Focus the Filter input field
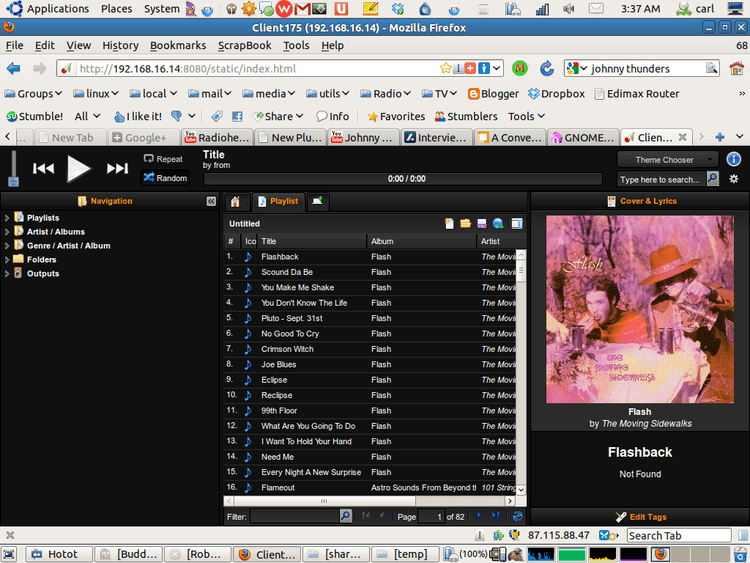Viewport: 750px width, 563px height. click(295, 516)
